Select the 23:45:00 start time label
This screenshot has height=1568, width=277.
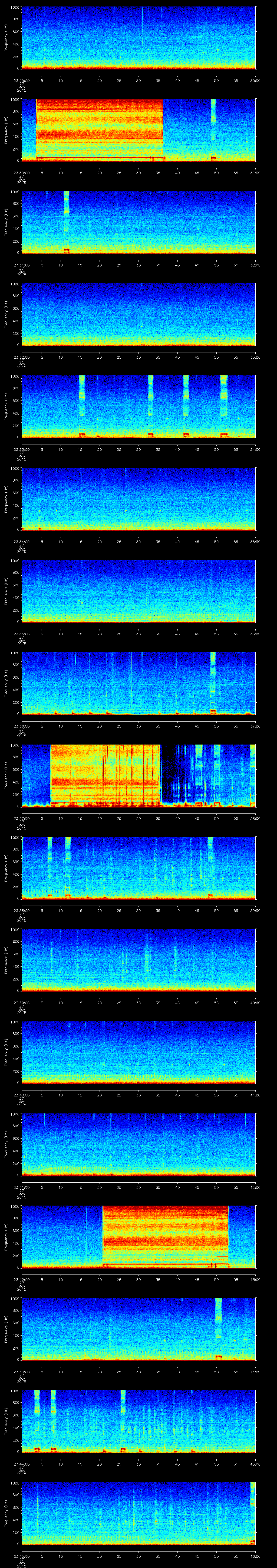point(21,1556)
